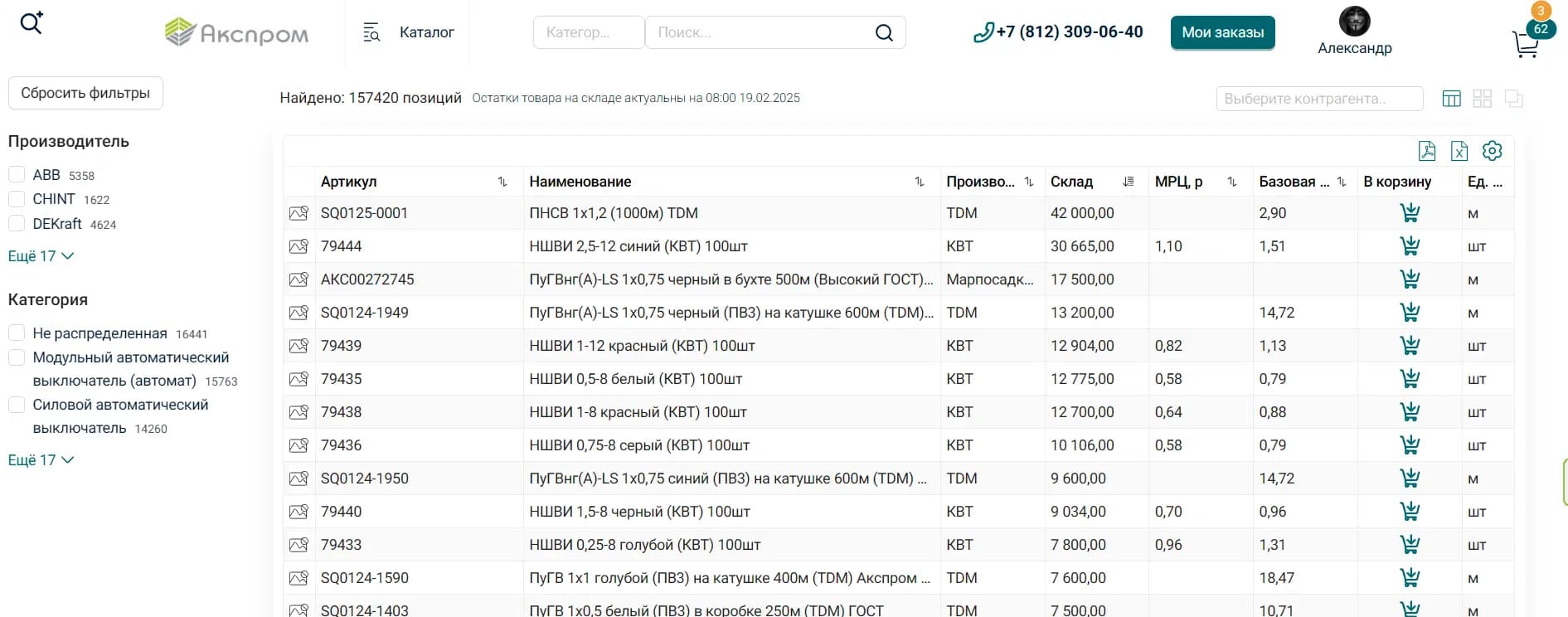Open the shopping cart icon
1568x617 pixels.
point(1526,43)
